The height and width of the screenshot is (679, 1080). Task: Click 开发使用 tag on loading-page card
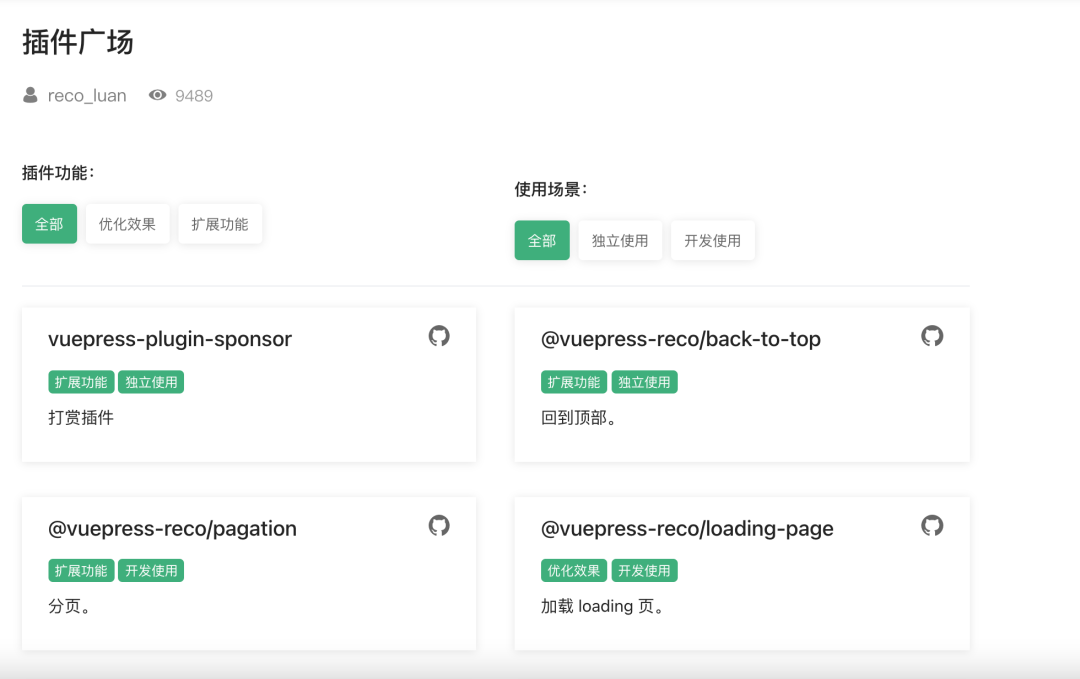click(x=644, y=571)
